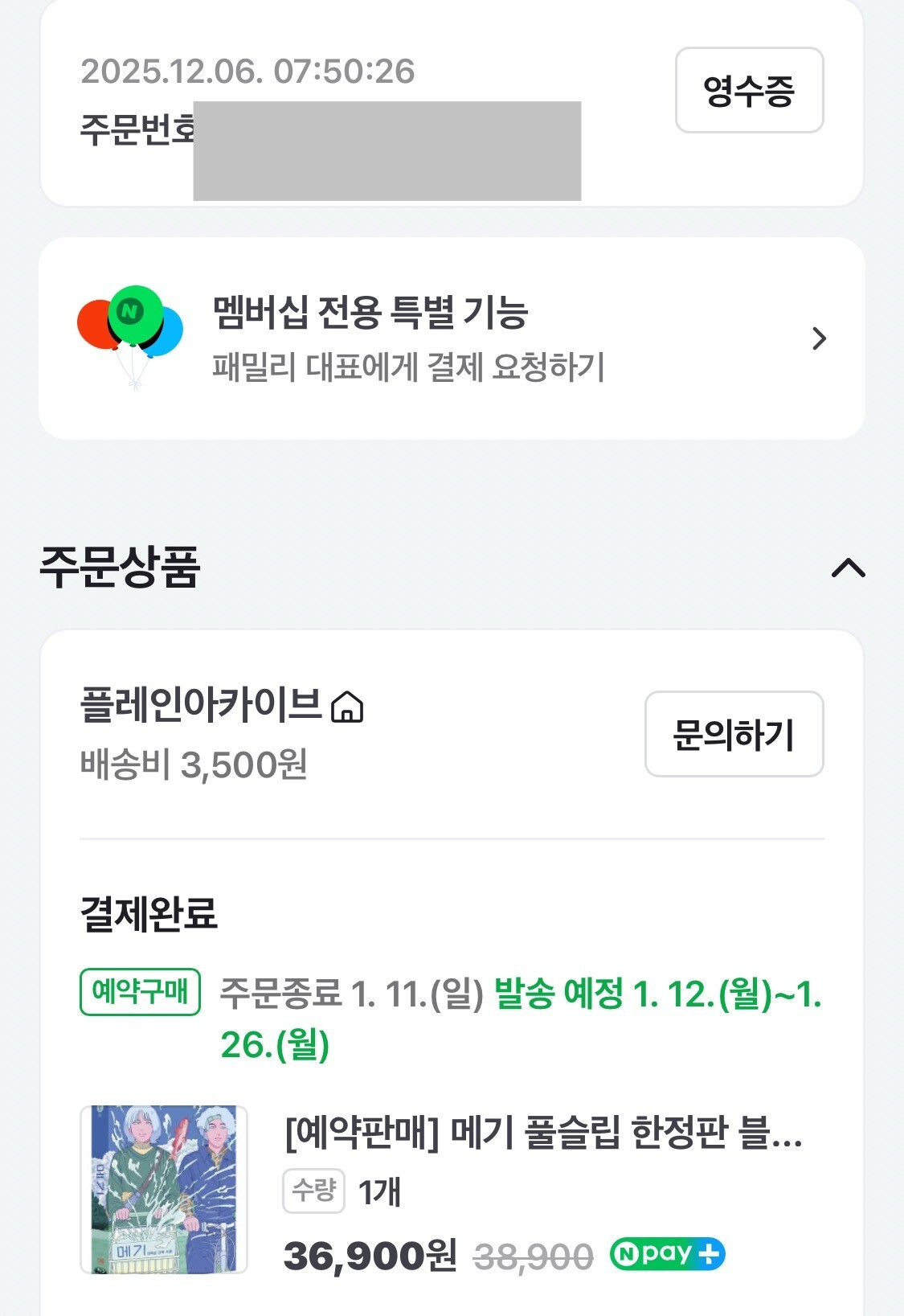Tap the 멤버십 전용 특별 기능 heading
This screenshot has width=904, height=1316.
370,313
